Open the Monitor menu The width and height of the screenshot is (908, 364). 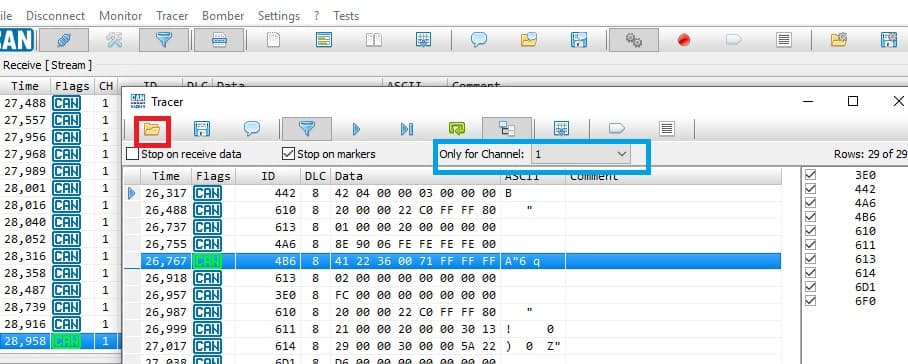pos(120,16)
